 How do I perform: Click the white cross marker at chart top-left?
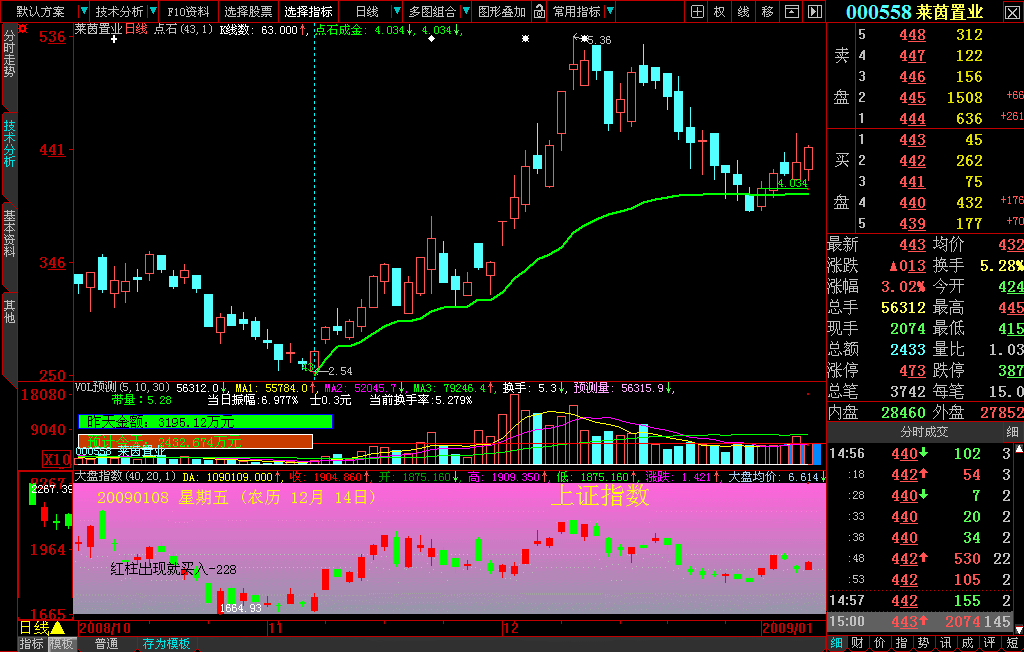click(x=114, y=39)
